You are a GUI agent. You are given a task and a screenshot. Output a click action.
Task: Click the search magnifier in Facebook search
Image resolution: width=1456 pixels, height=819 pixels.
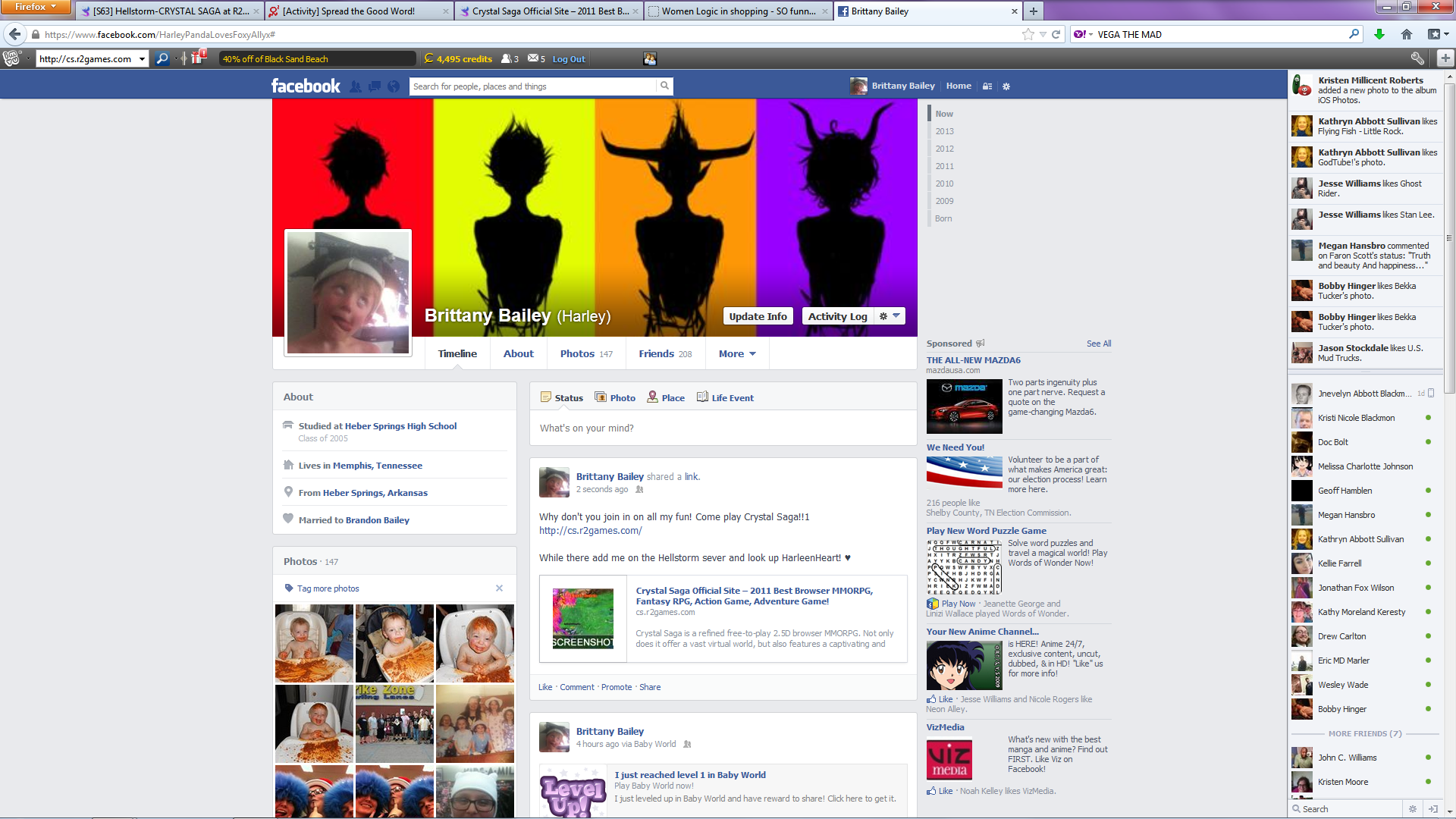tap(664, 86)
